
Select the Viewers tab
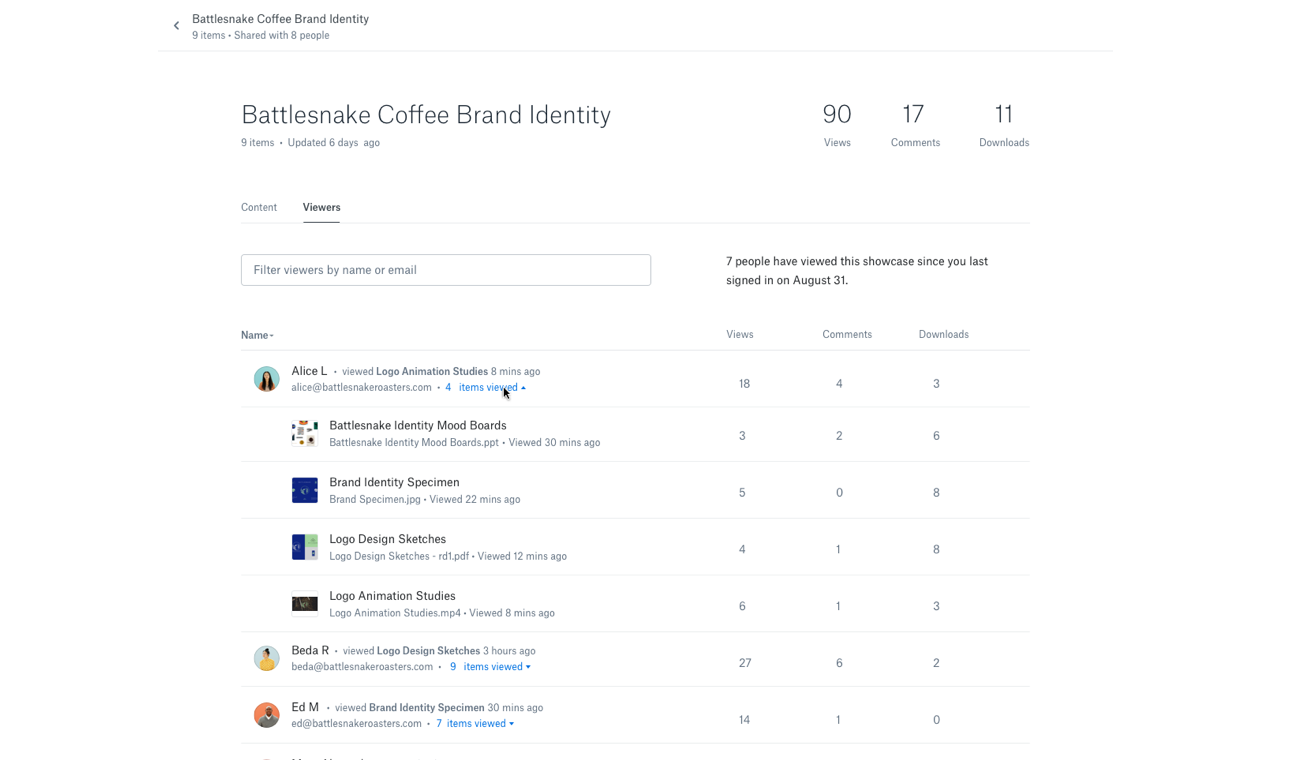[321, 207]
